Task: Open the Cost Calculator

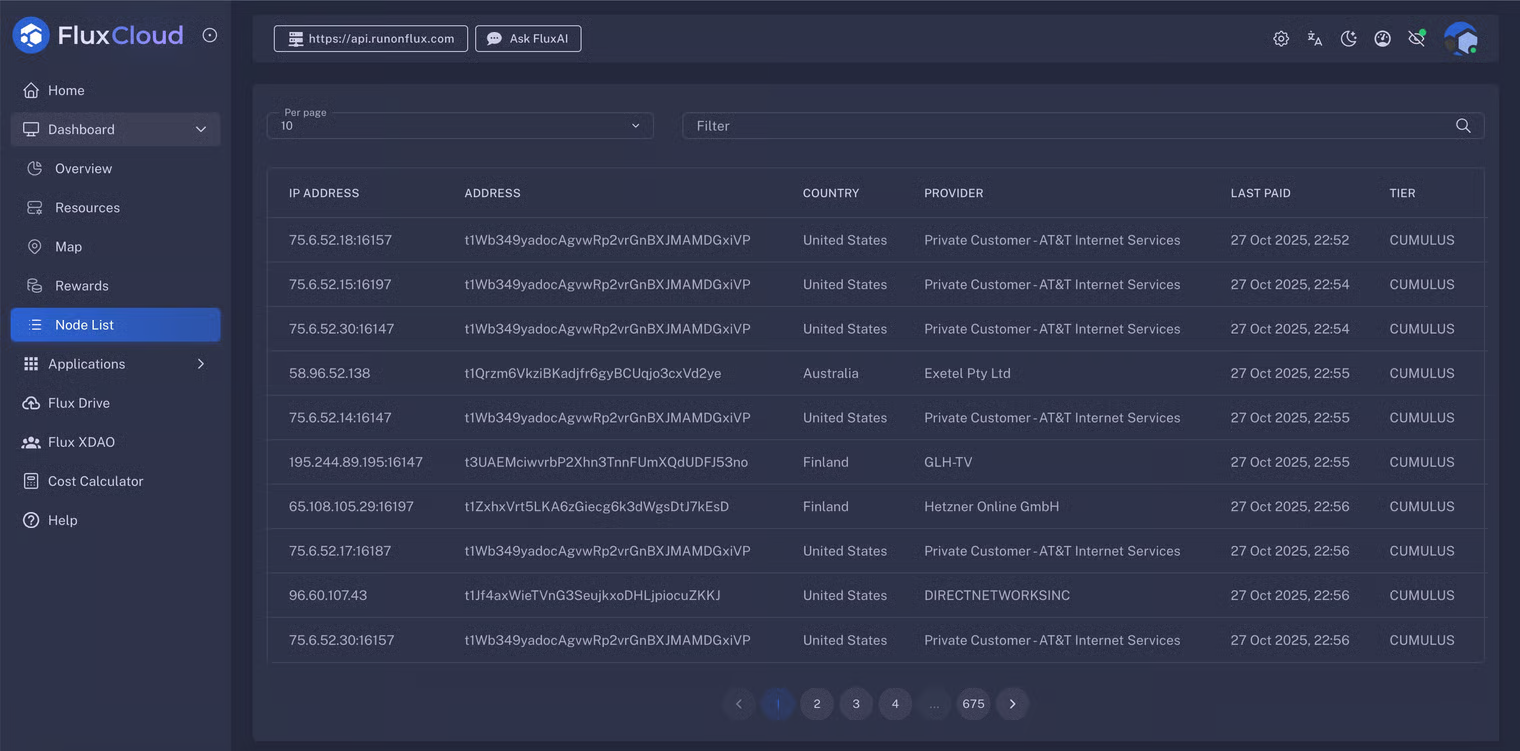Action: [x=115, y=481]
